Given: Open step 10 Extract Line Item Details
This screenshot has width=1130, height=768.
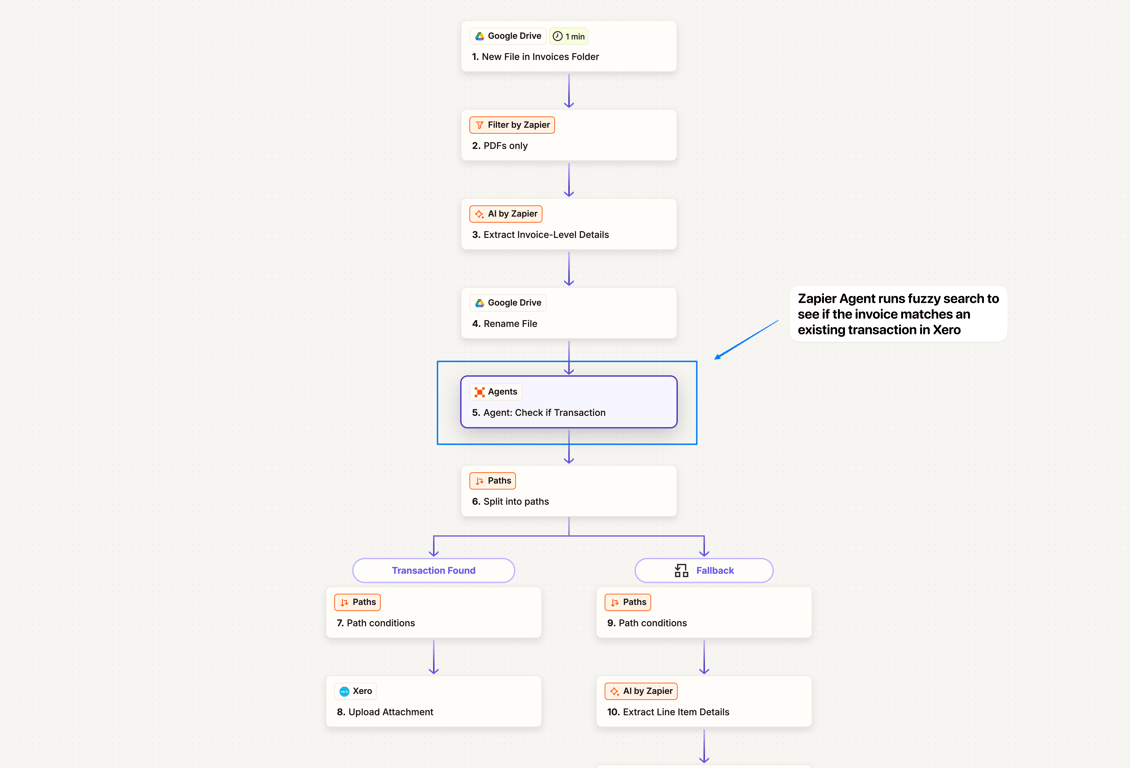Looking at the screenshot, I should coord(704,702).
